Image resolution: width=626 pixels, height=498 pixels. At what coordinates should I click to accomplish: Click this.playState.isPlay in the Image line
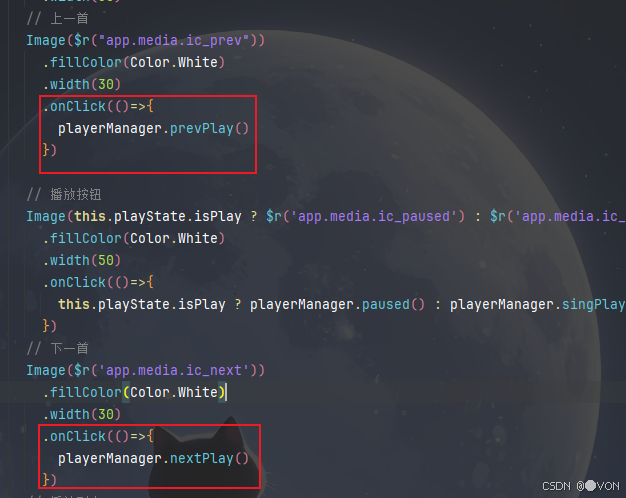(x=158, y=216)
